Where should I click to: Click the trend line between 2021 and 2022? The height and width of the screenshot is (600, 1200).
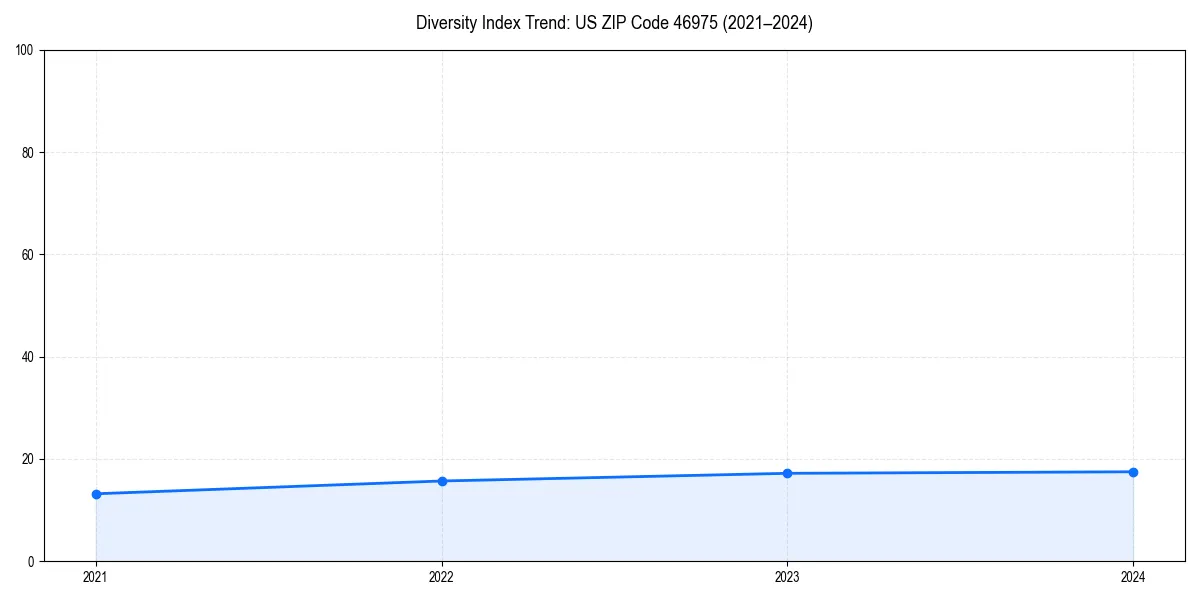pyautogui.click(x=268, y=487)
